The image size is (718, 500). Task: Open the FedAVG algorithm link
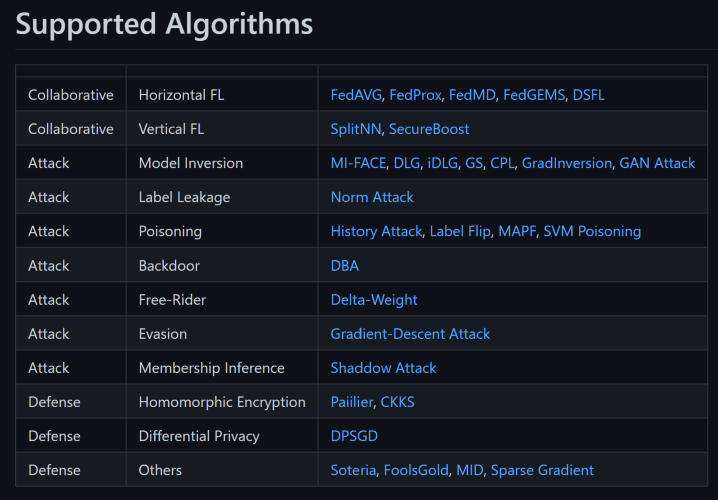pos(356,95)
